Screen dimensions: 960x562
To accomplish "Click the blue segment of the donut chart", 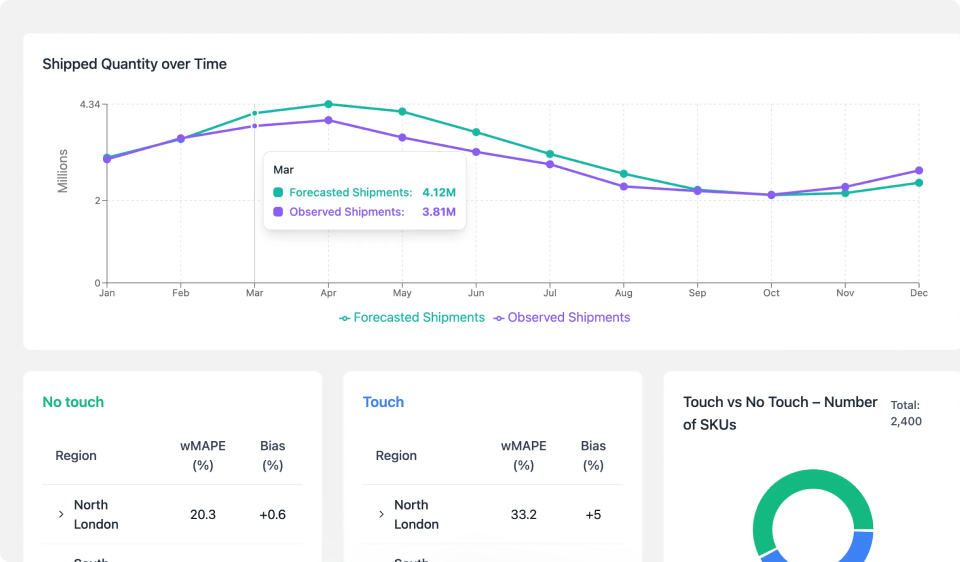I will coord(858,546).
